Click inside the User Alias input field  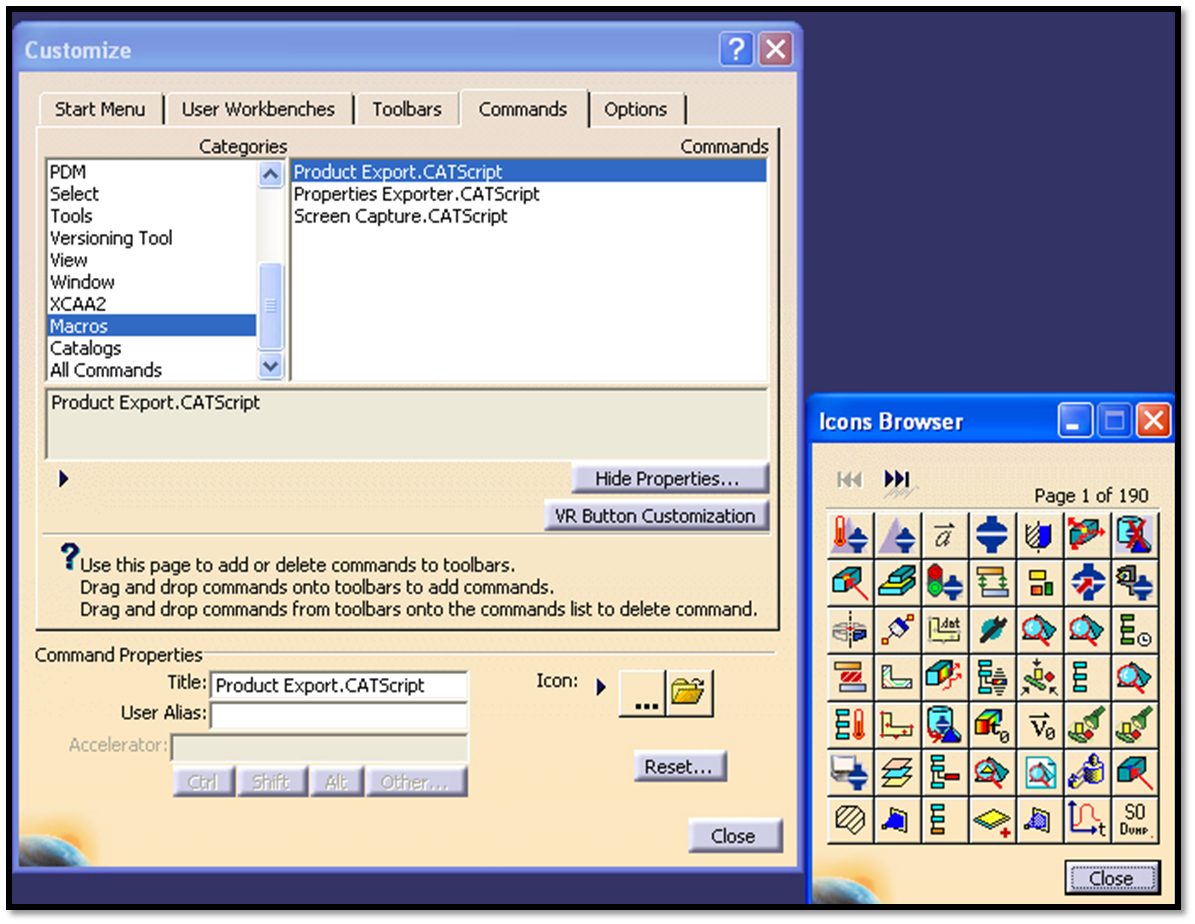(x=338, y=714)
